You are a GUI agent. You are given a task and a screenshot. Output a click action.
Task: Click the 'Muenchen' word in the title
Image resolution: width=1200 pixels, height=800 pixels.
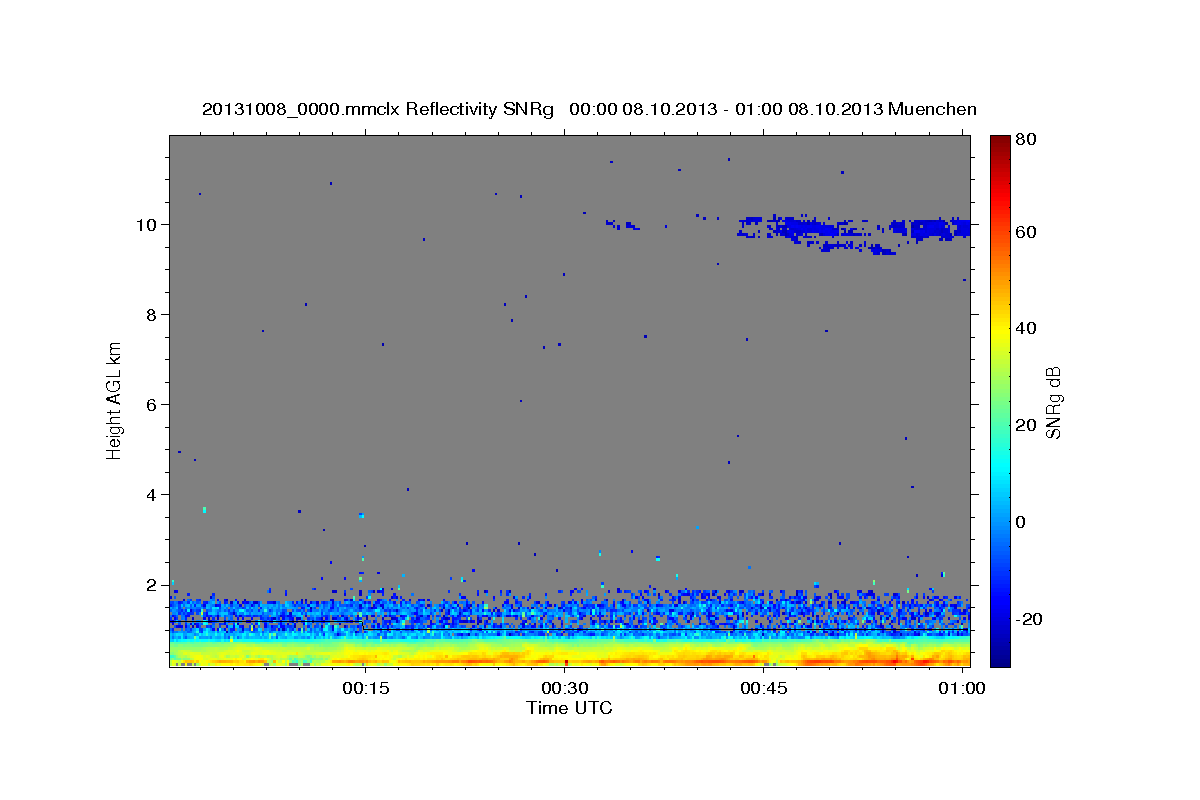click(931, 108)
